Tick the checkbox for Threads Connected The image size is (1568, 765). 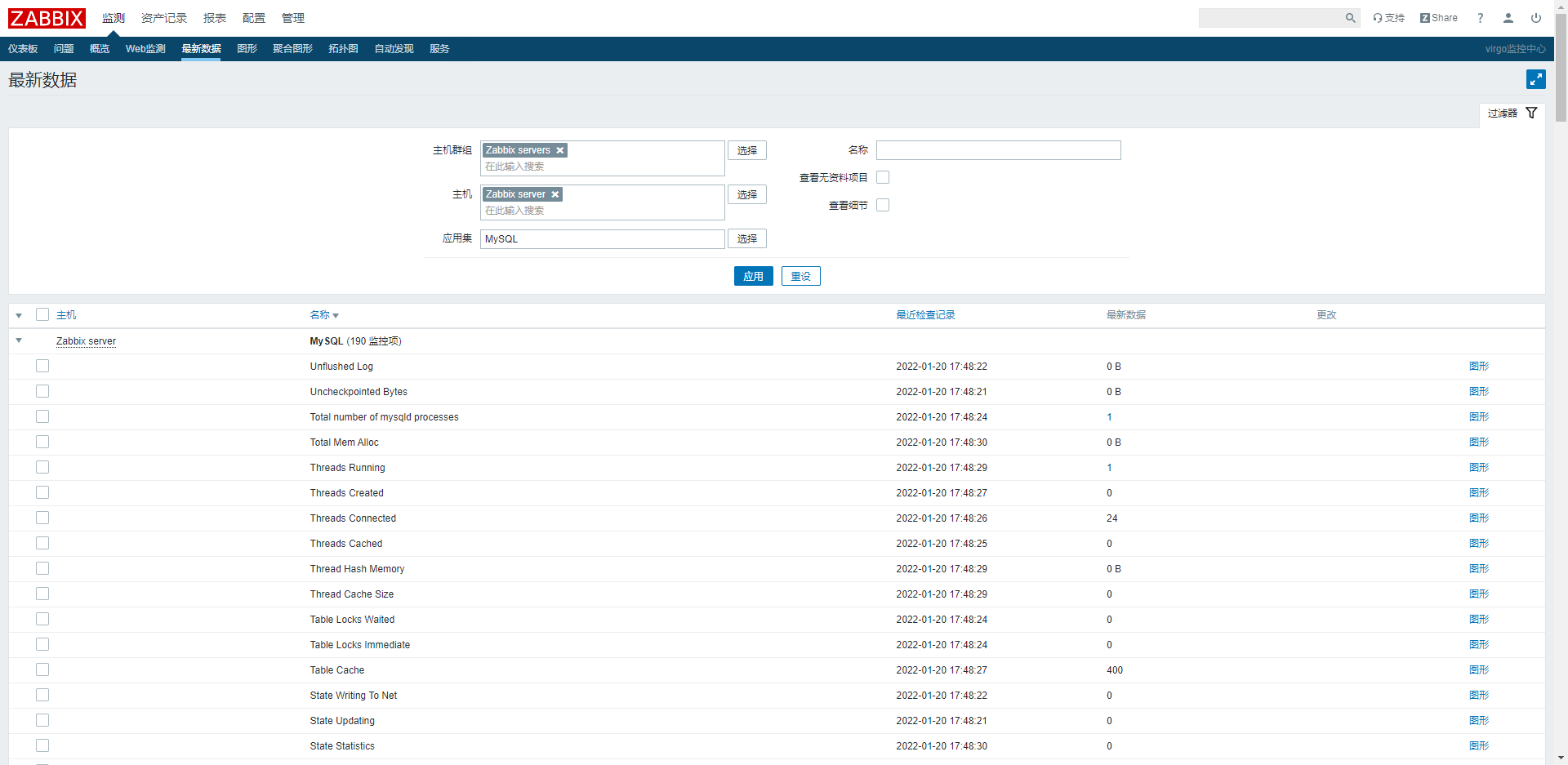pyautogui.click(x=42, y=518)
